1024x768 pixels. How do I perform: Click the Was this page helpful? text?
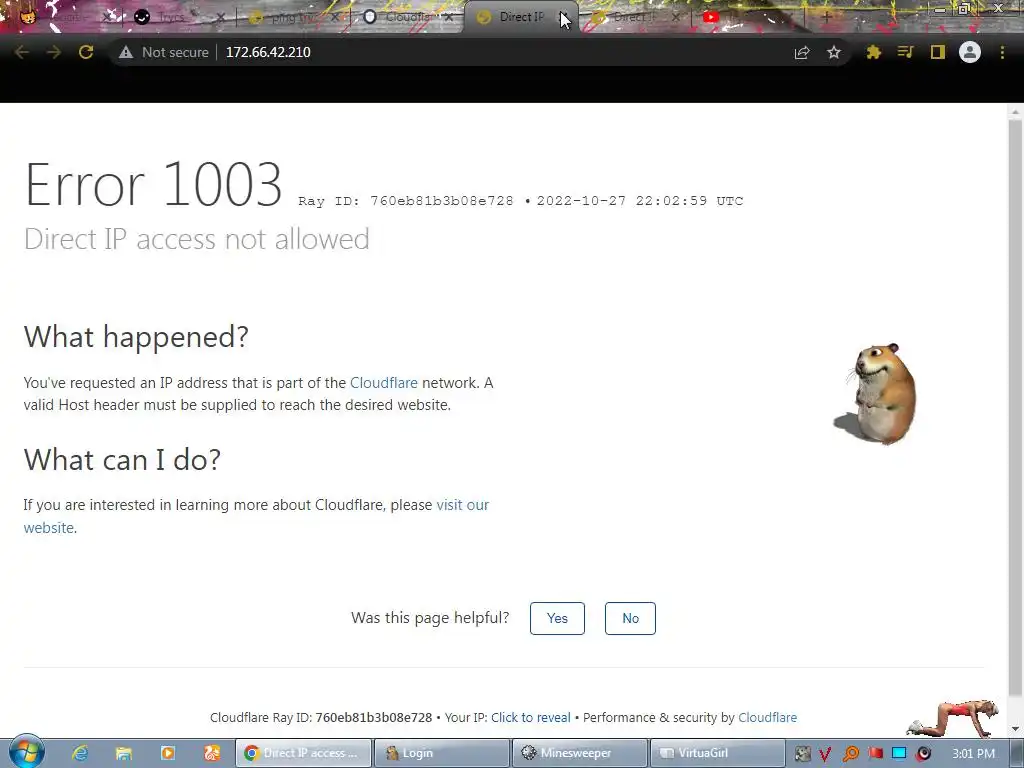pyautogui.click(x=430, y=618)
